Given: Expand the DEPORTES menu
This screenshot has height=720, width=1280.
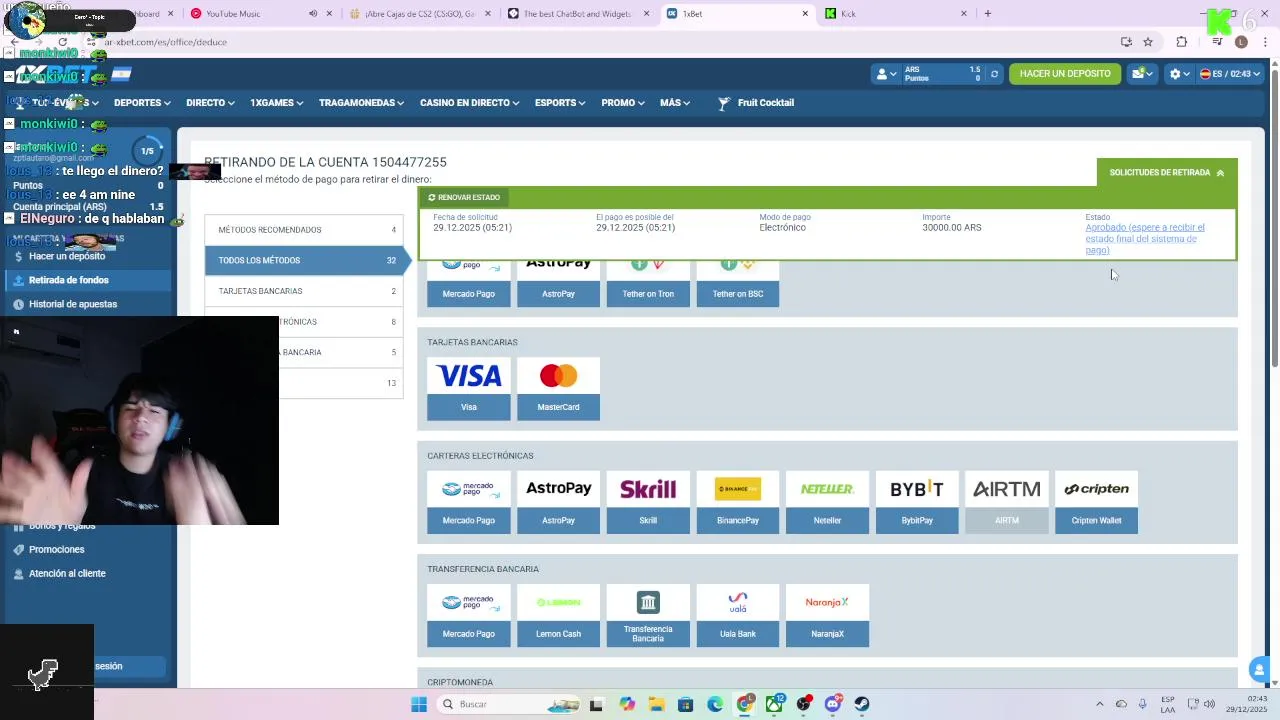Looking at the screenshot, I should click(141, 103).
